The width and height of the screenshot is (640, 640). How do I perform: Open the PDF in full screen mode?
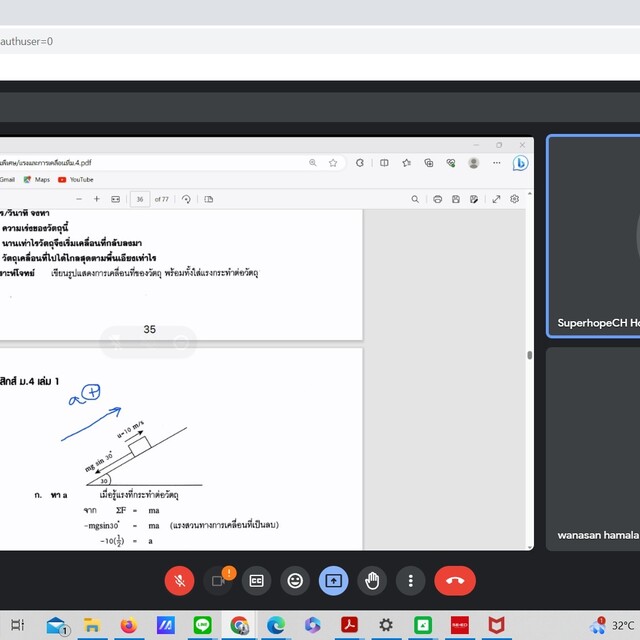click(496, 199)
